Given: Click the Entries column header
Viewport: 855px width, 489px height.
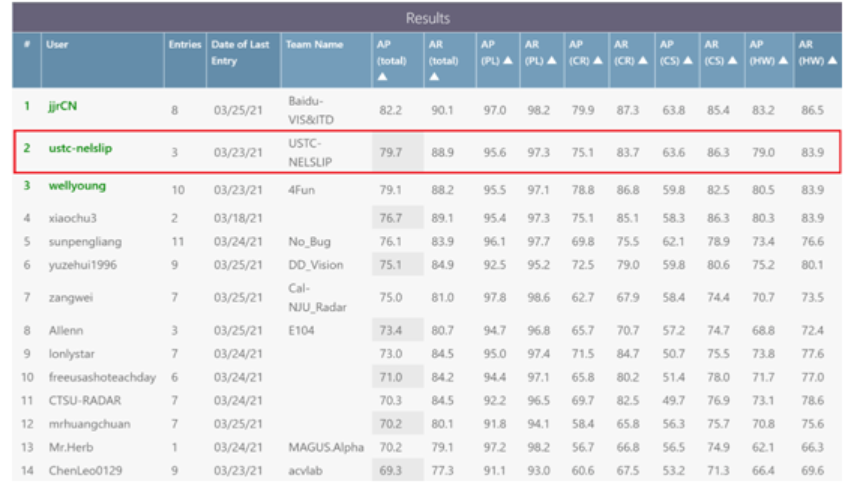Looking at the screenshot, I should click(185, 45).
